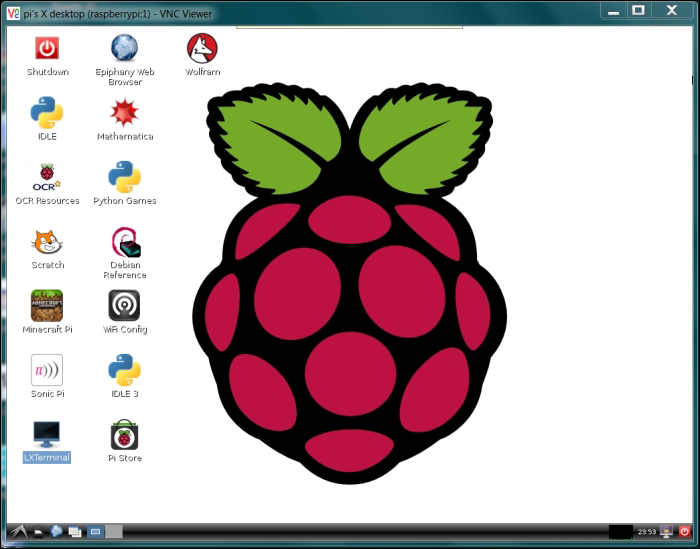Click the LXTerminal highlighted label
This screenshot has width=700, height=549.
point(47,458)
